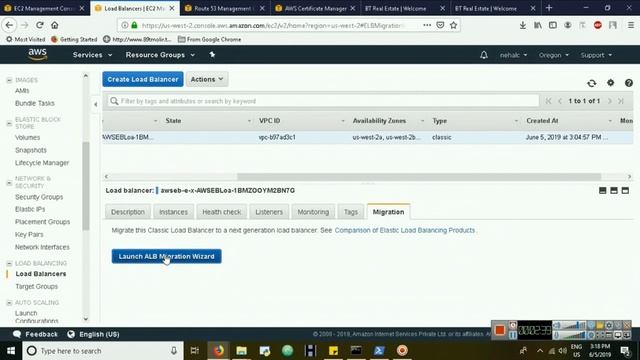Screen dimensions: 640x360
Task: Maximize the details pane icon
Action: pos(625,191)
